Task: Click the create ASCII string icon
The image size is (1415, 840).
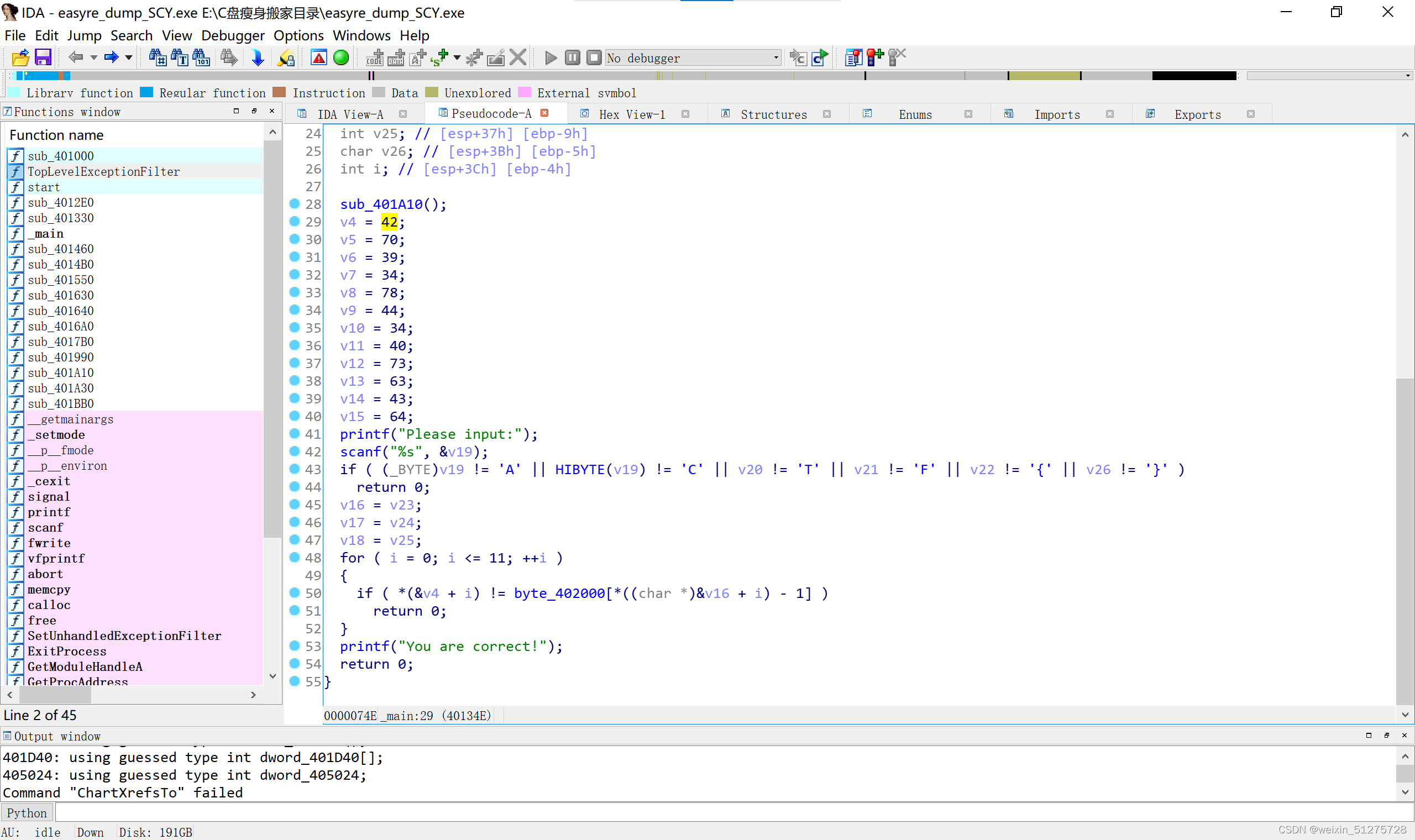Action: coord(418,57)
